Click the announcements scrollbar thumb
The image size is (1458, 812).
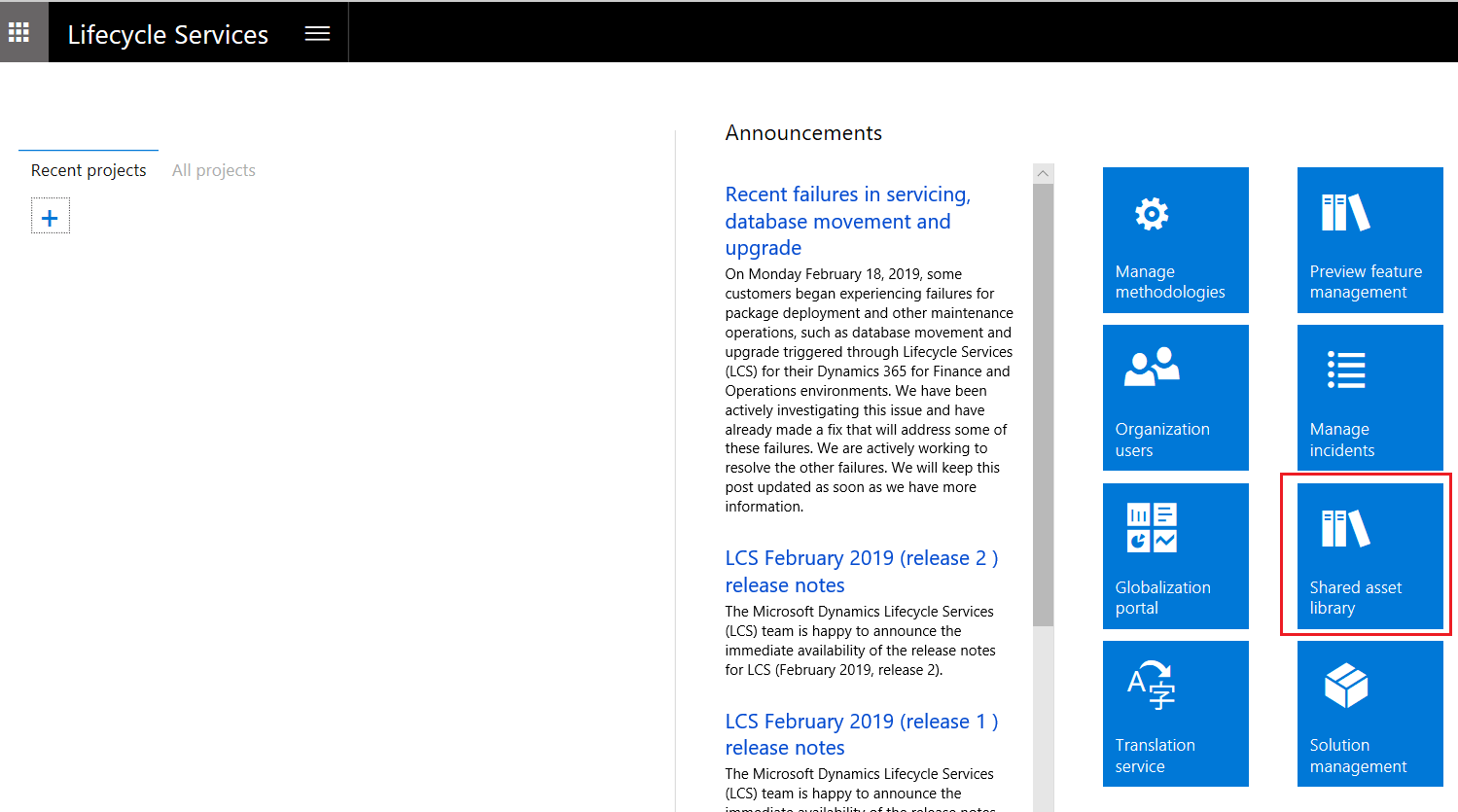(1043, 404)
